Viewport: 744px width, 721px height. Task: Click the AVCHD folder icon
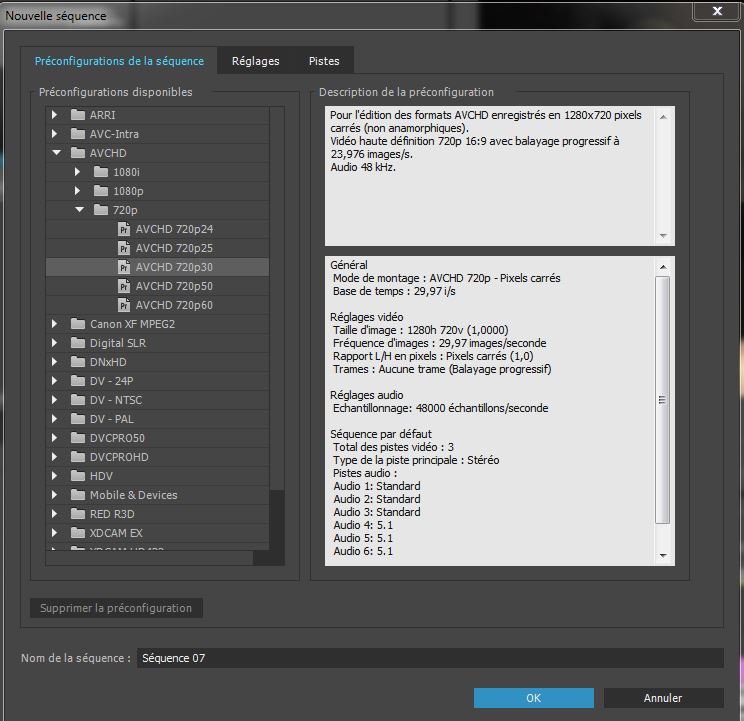click(77, 153)
